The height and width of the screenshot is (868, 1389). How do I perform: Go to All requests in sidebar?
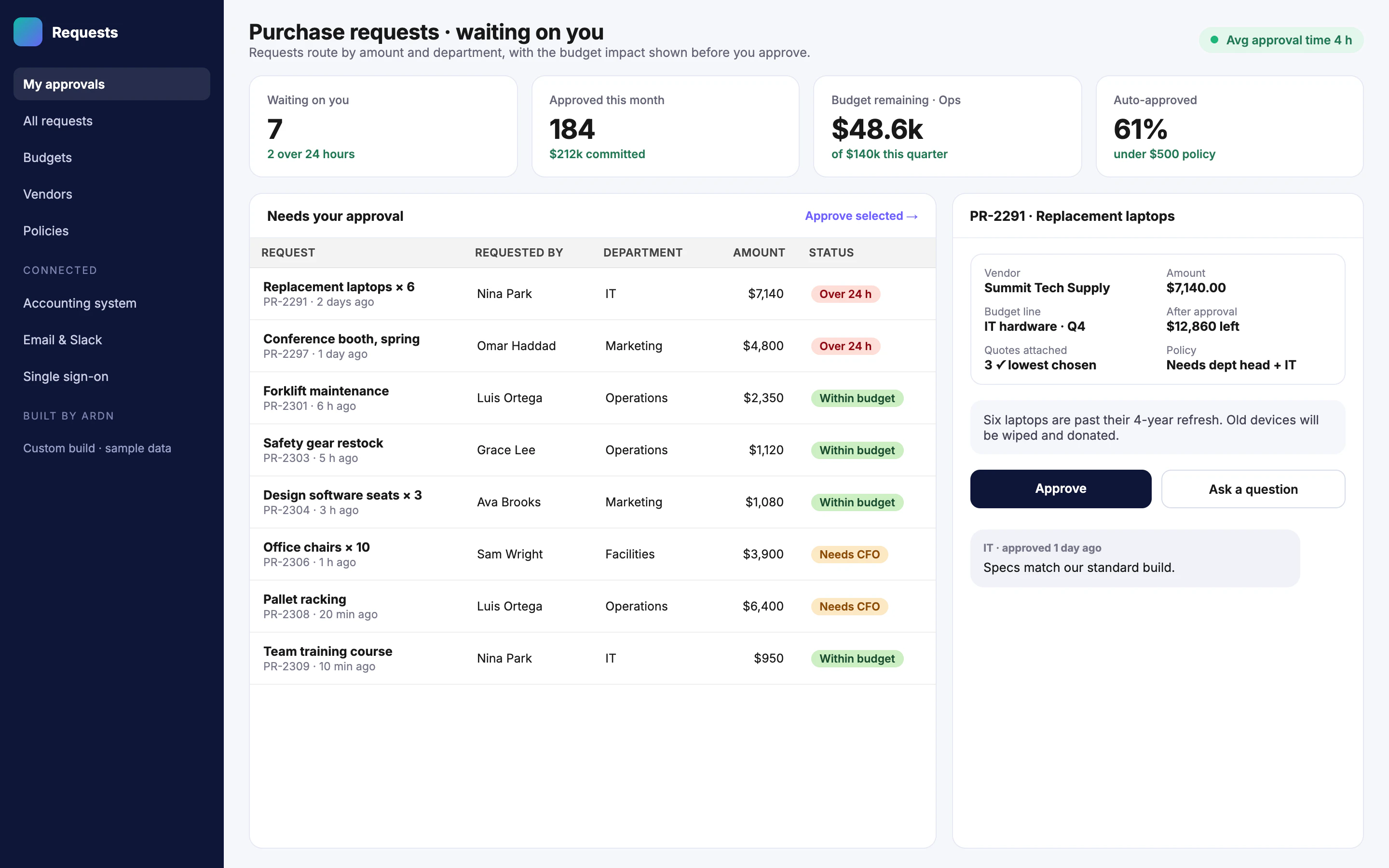pos(112,121)
